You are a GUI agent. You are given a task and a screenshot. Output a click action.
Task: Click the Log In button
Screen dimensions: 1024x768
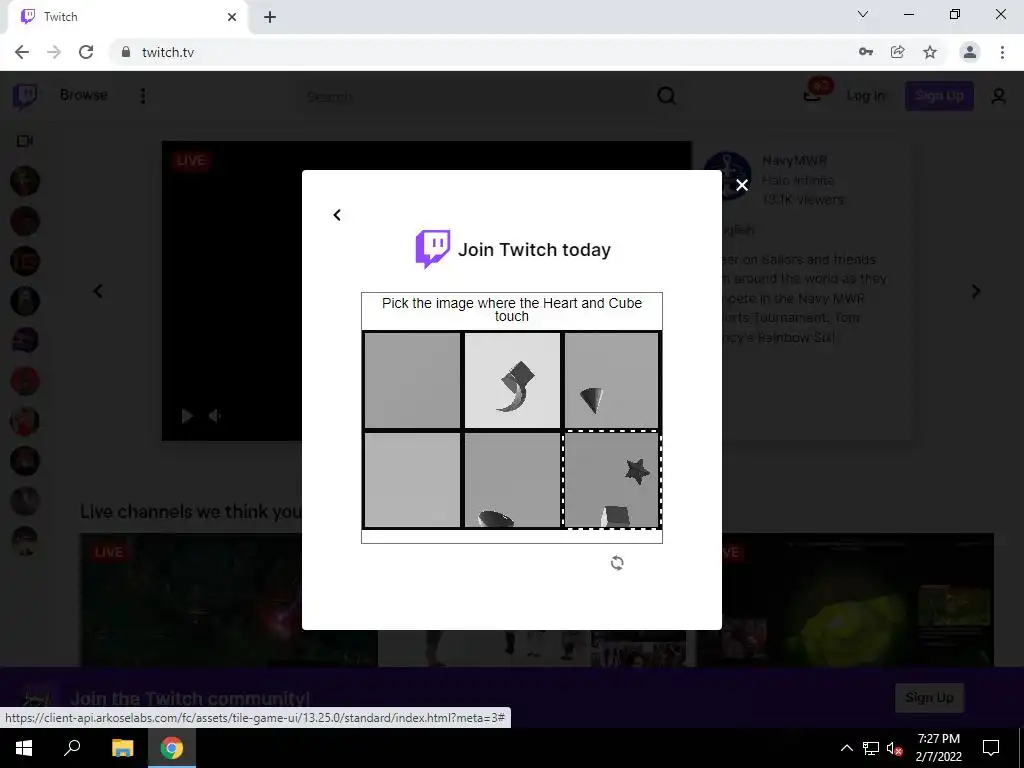point(865,96)
